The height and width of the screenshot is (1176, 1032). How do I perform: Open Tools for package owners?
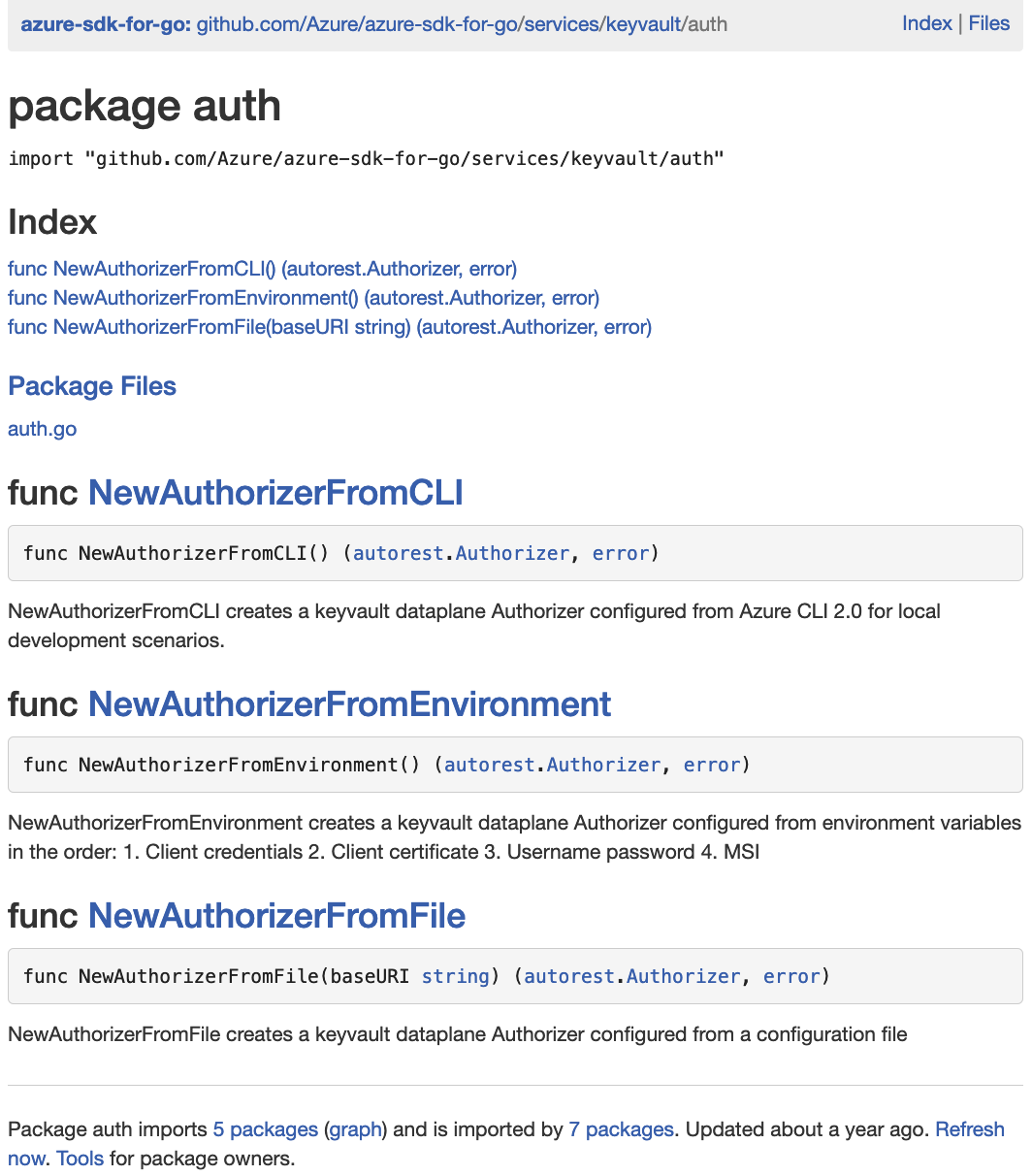[80, 1159]
